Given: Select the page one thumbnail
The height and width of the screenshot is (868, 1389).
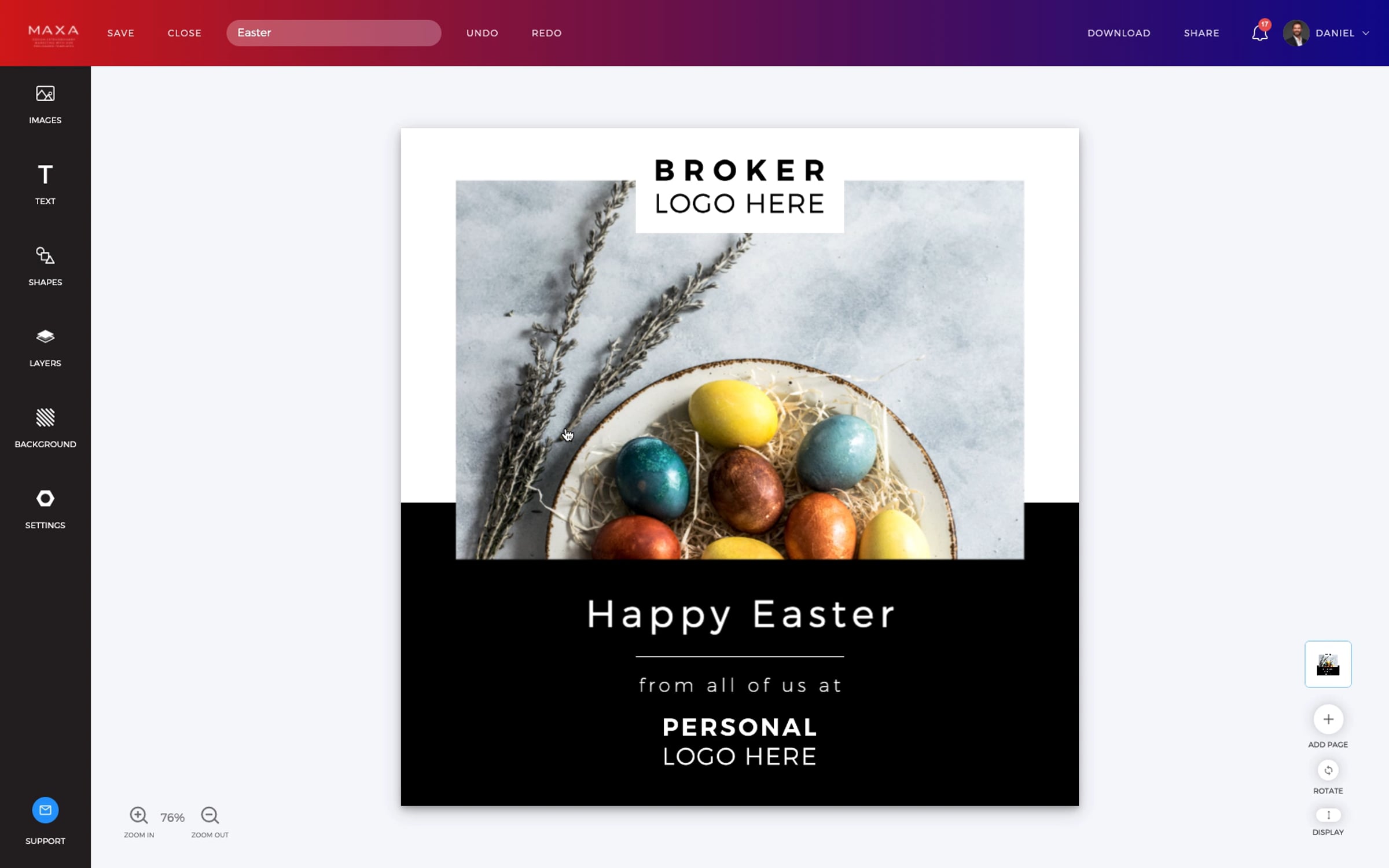Looking at the screenshot, I should coord(1328,664).
